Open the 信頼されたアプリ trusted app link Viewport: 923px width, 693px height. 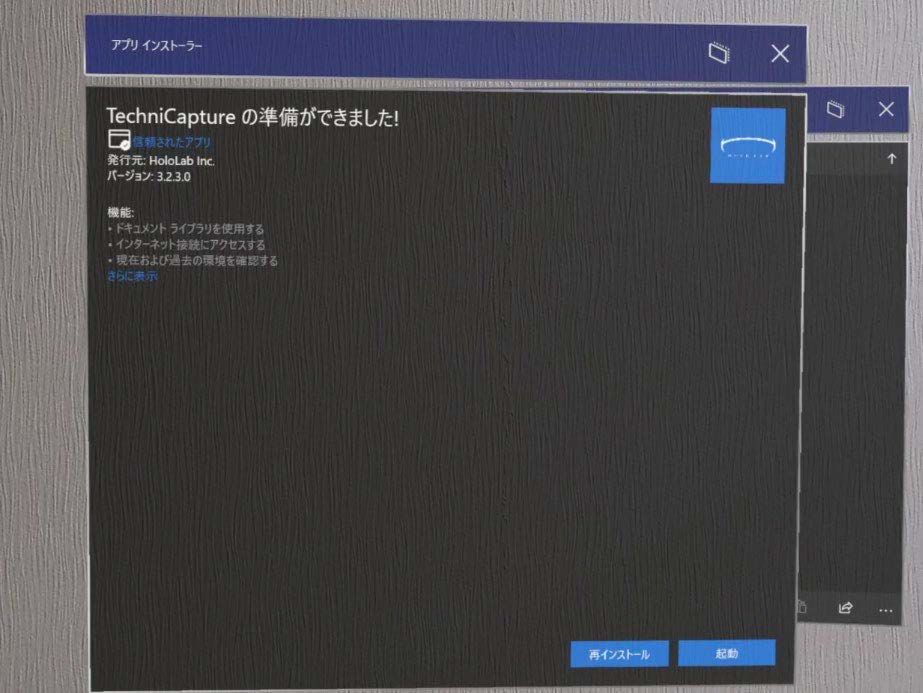(171, 142)
